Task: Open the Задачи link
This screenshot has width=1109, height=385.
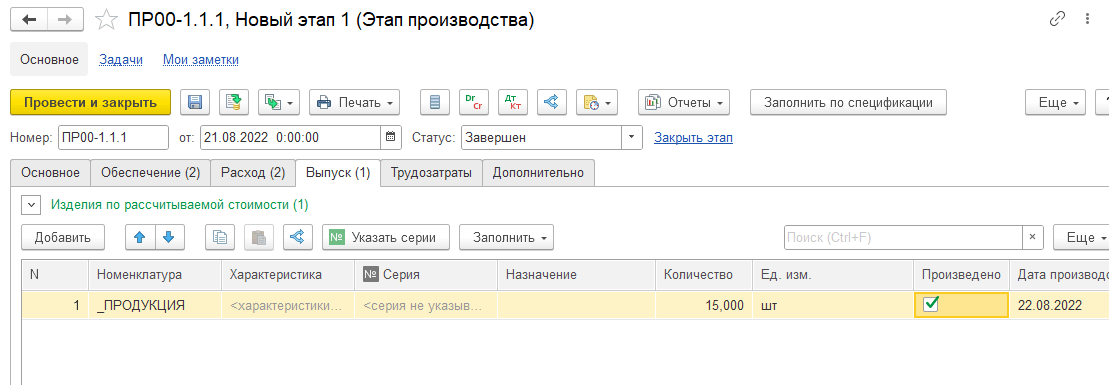Action: [x=121, y=59]
